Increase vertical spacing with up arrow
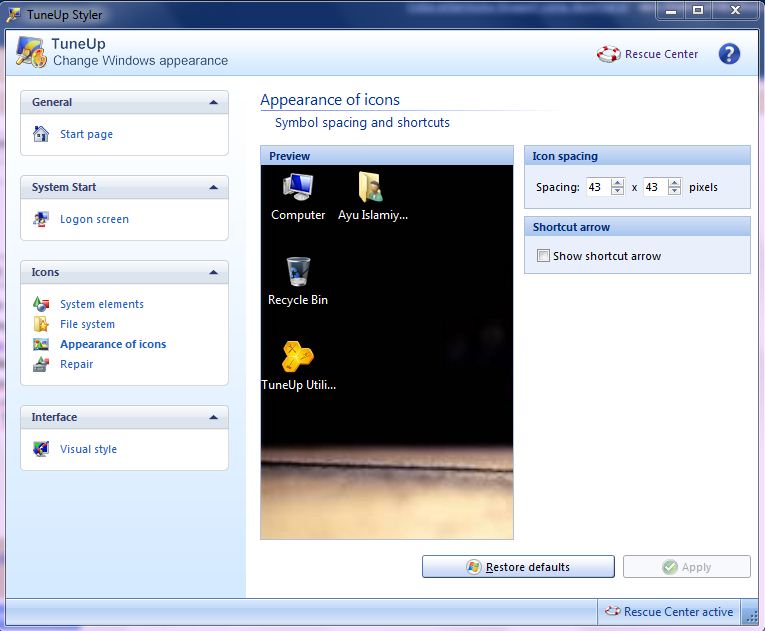 coord(674,183)
